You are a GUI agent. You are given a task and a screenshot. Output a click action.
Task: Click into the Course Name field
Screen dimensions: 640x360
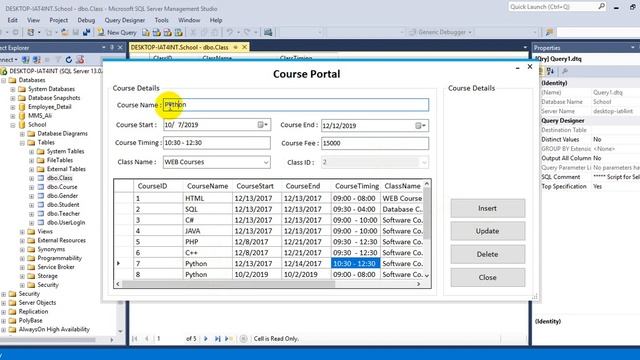point(296,105)
